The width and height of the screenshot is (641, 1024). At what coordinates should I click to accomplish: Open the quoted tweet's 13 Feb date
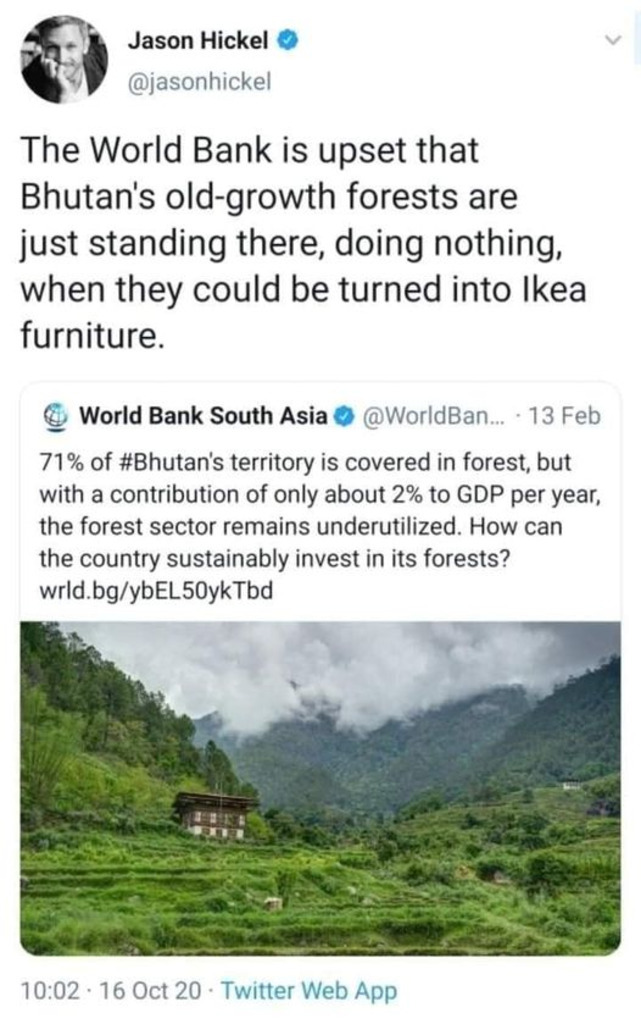tap(563, 415)
